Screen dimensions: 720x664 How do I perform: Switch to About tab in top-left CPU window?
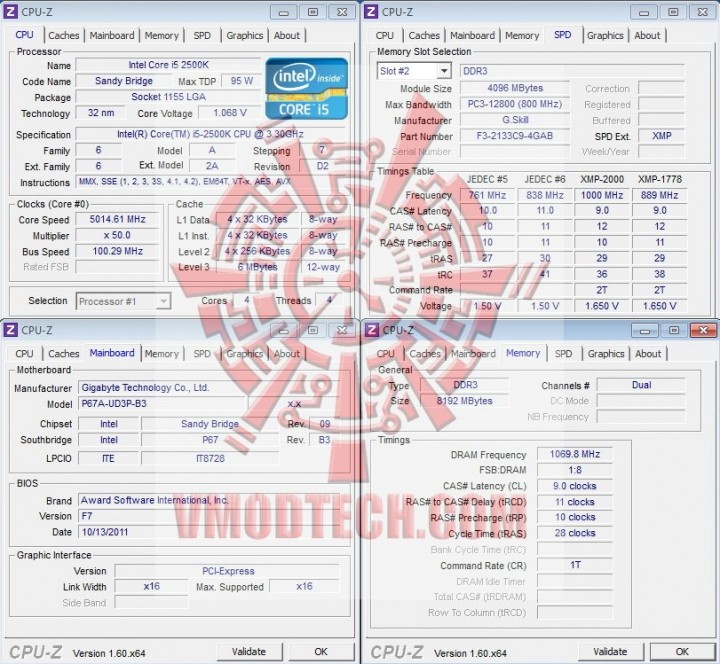pyautogui.click(x=287, y=35)
